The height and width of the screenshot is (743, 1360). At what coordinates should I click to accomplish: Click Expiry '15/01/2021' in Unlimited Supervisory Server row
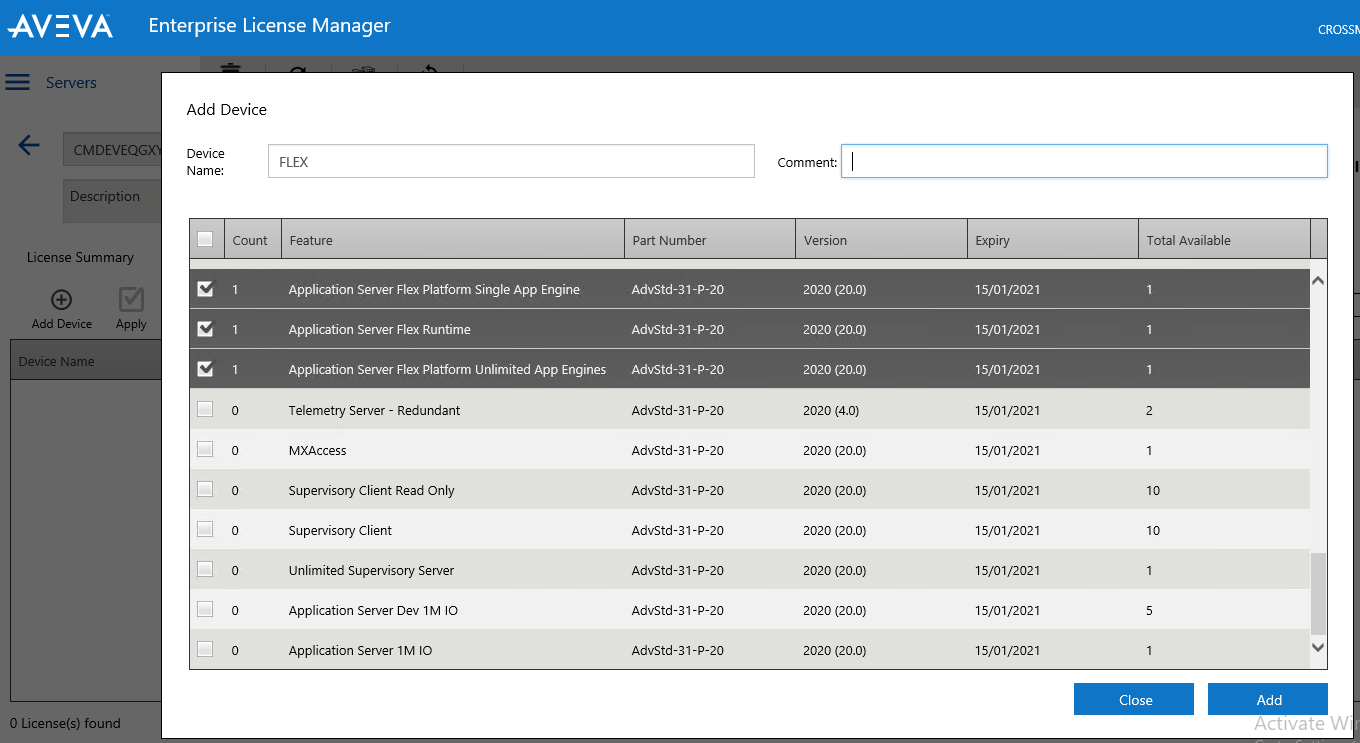point(1007,570)
